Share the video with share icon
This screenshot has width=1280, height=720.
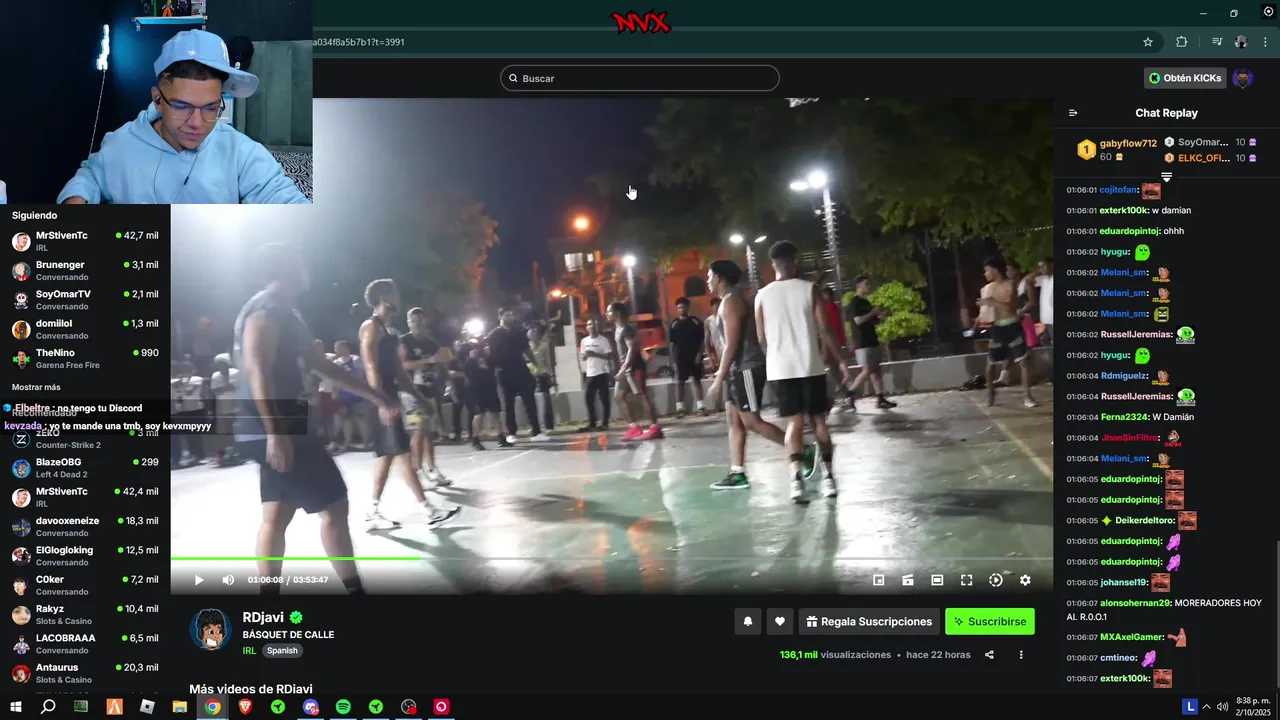click(989, 655)
